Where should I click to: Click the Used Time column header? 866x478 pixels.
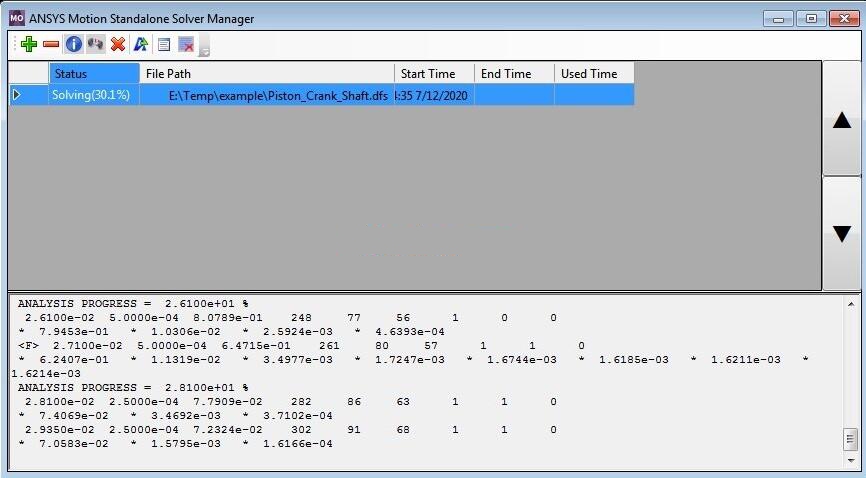(x=594, y=74)
